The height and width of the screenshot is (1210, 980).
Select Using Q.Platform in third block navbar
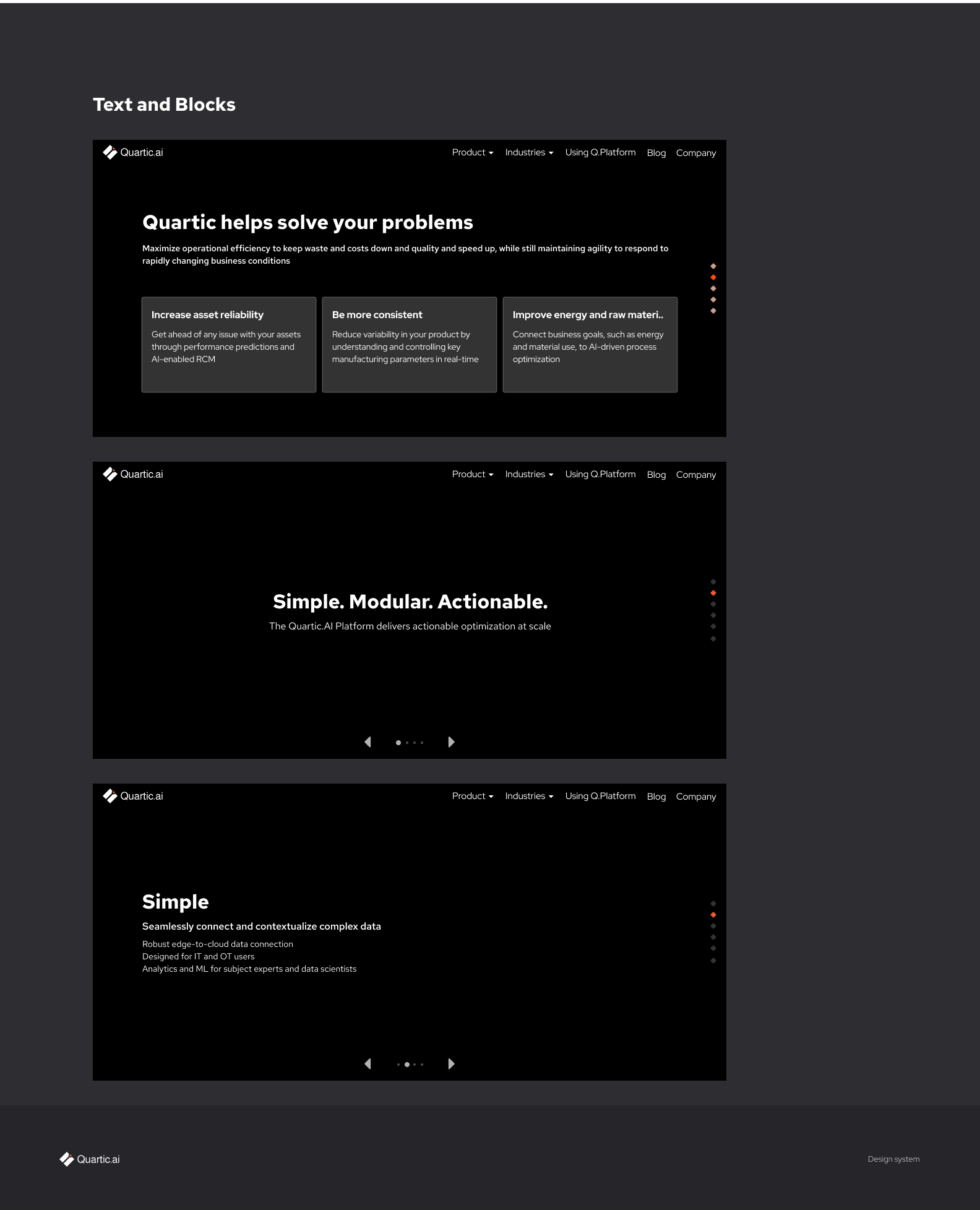(600, 796)
